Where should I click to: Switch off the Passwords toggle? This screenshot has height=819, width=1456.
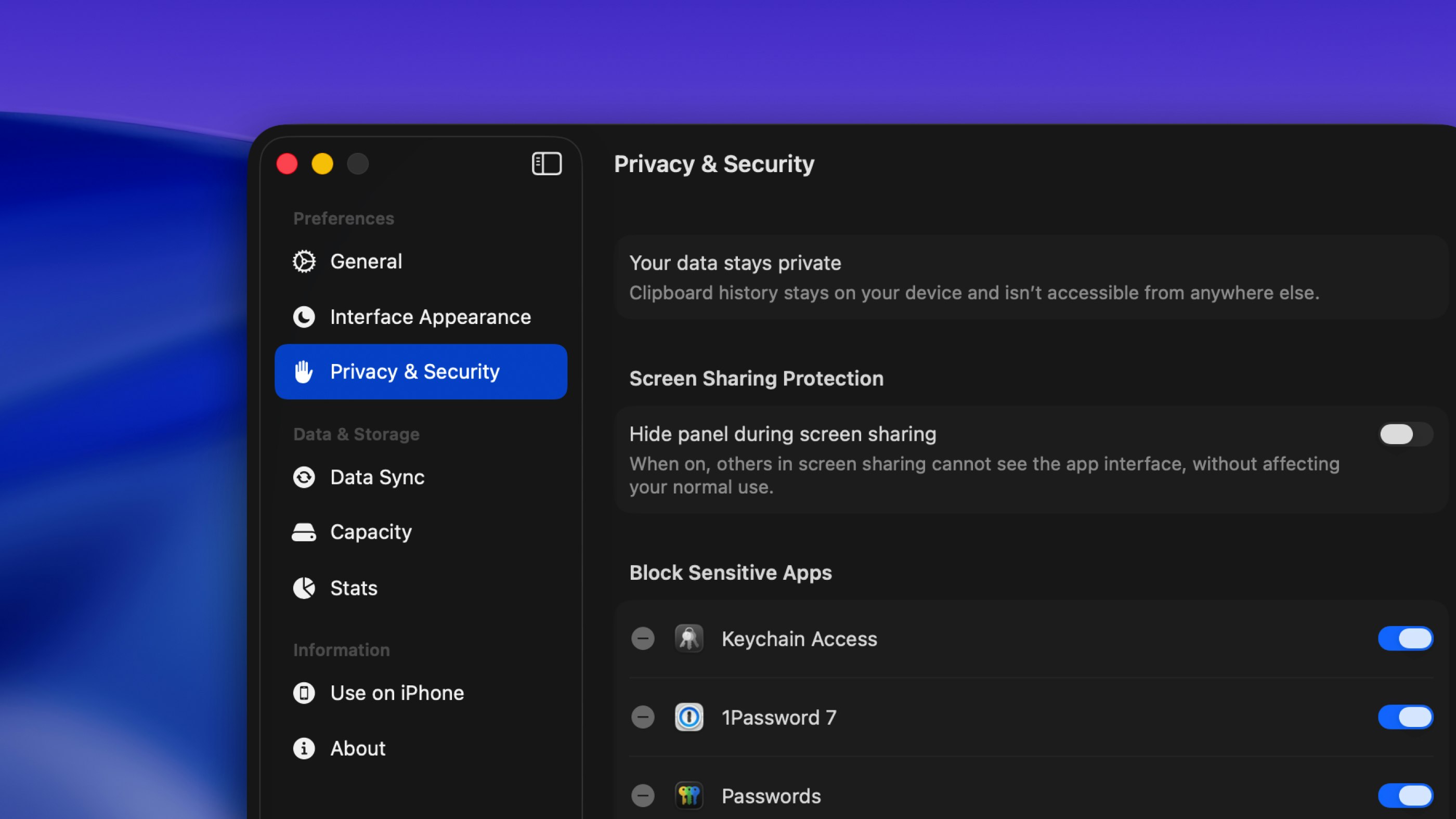tap(1405, 796)
